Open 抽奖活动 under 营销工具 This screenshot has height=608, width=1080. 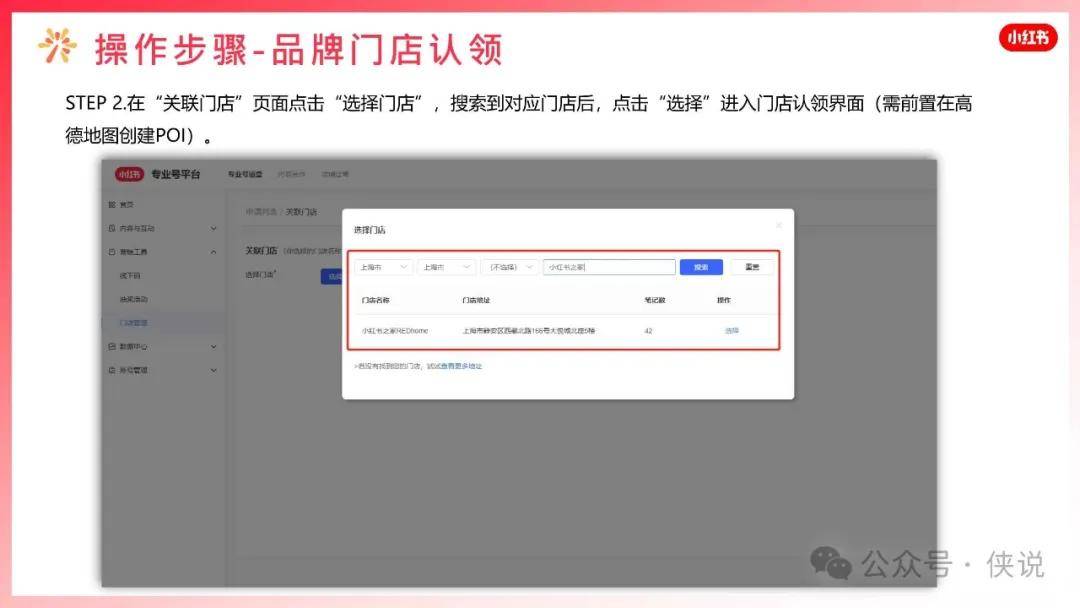134,300
